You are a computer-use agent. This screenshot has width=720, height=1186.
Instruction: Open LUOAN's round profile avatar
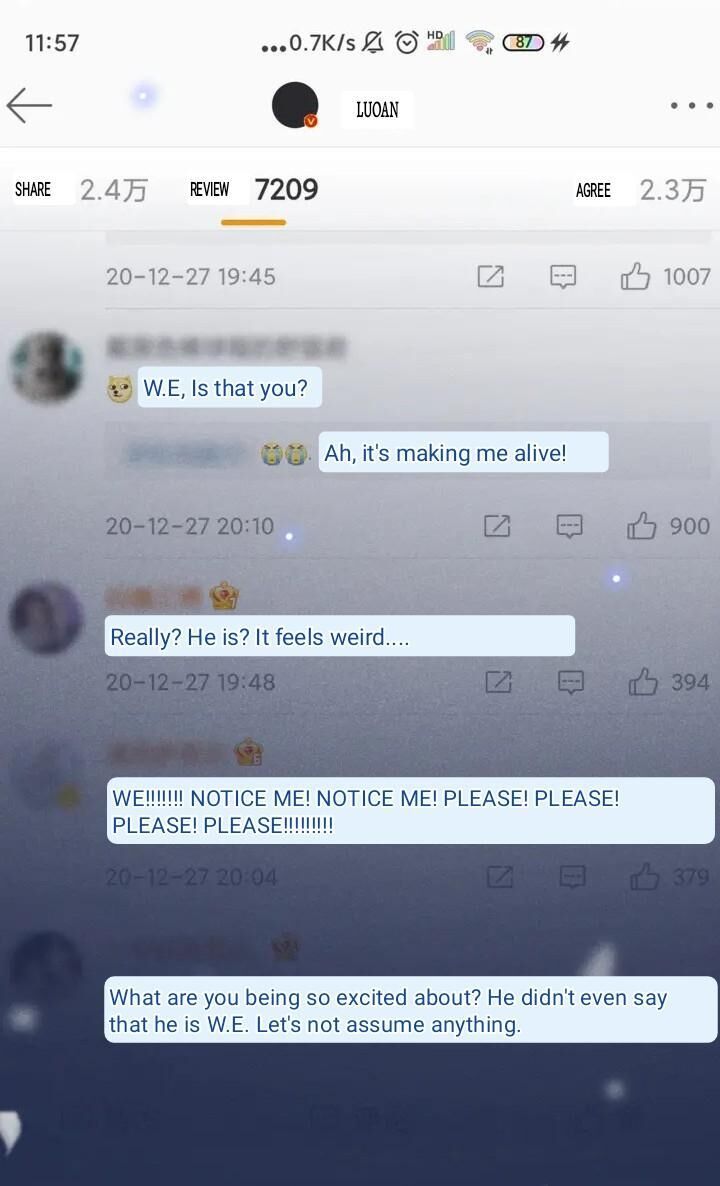click(295, 105)
